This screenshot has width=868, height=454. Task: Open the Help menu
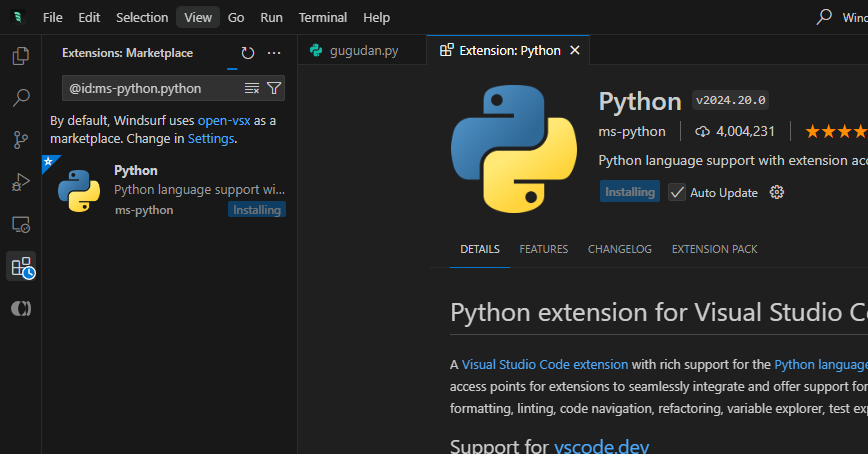click(x=376, y=17)
